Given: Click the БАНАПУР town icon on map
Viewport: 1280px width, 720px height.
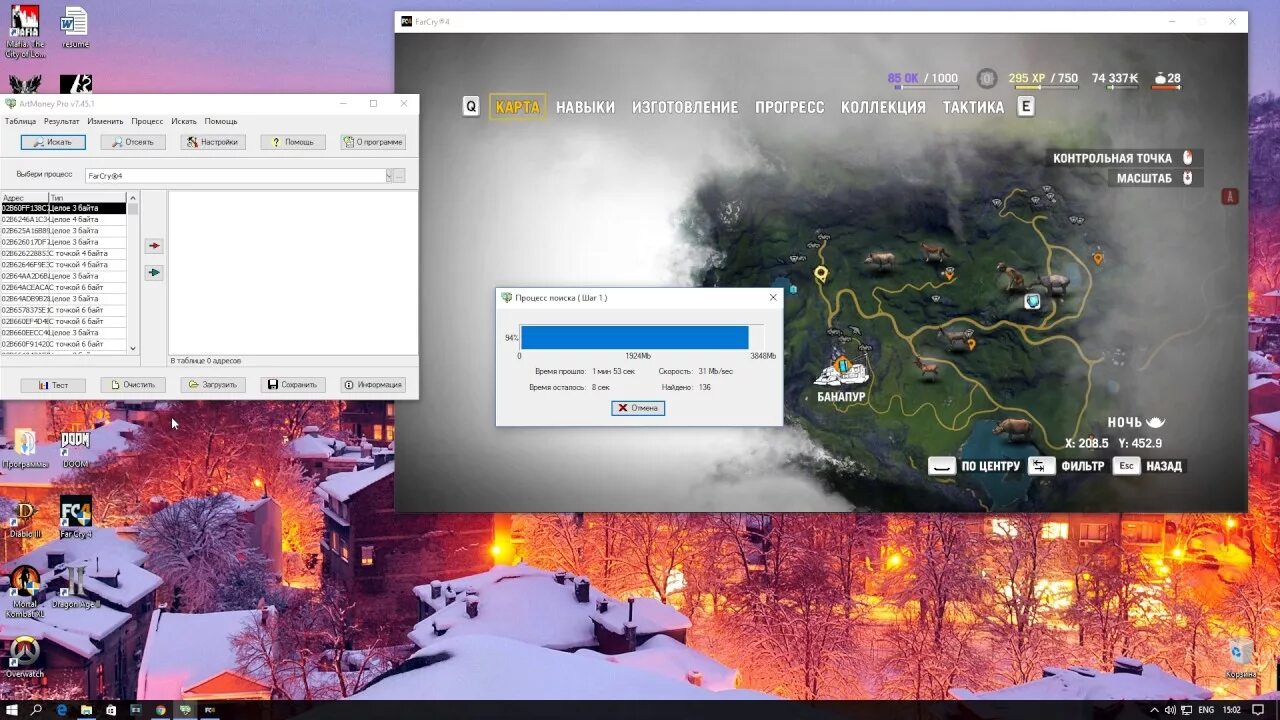Looking at the screenshot, I should pos(840,371).
